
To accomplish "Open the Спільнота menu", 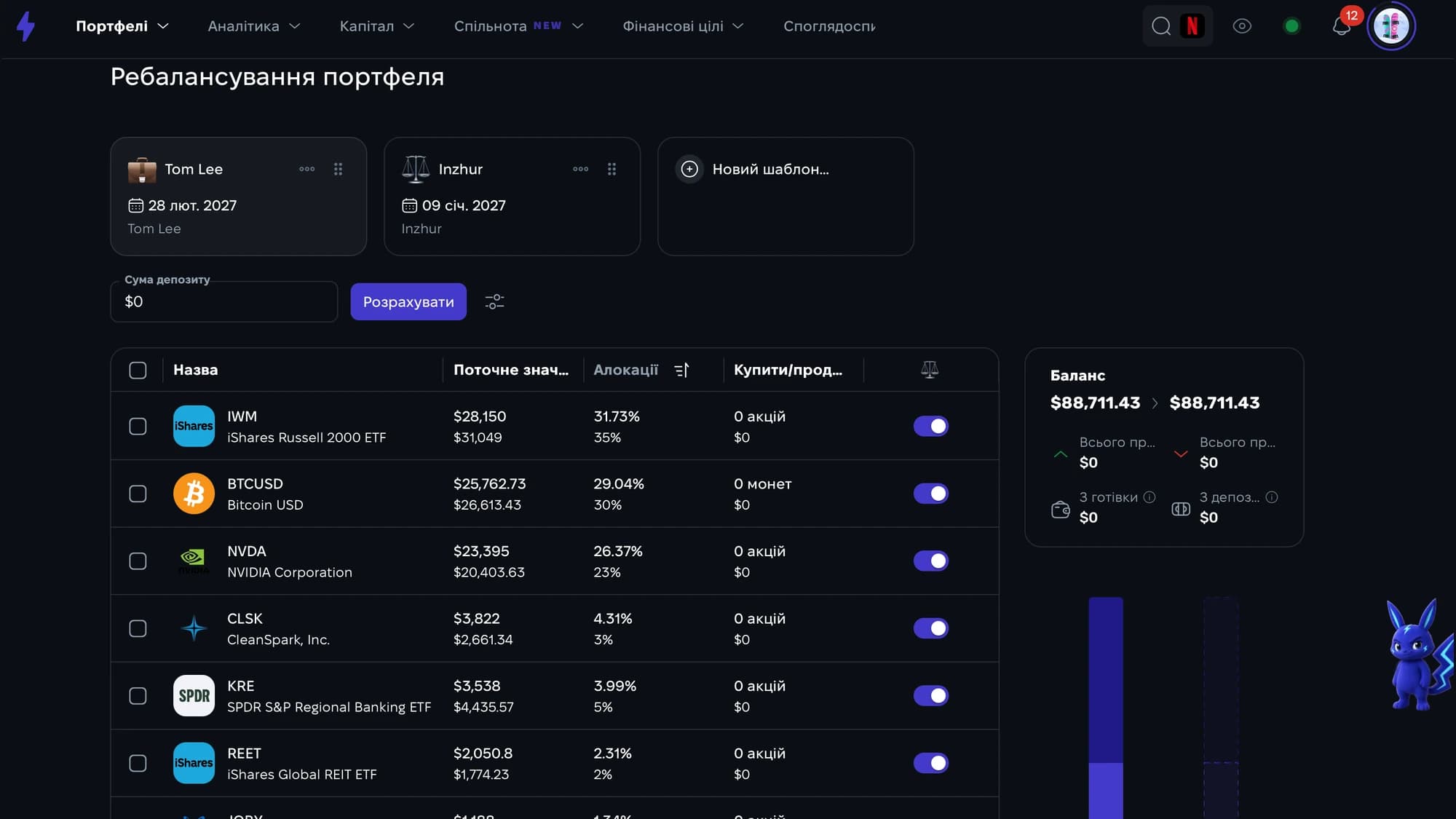I will pyautogui.click(x=518, y=26).
